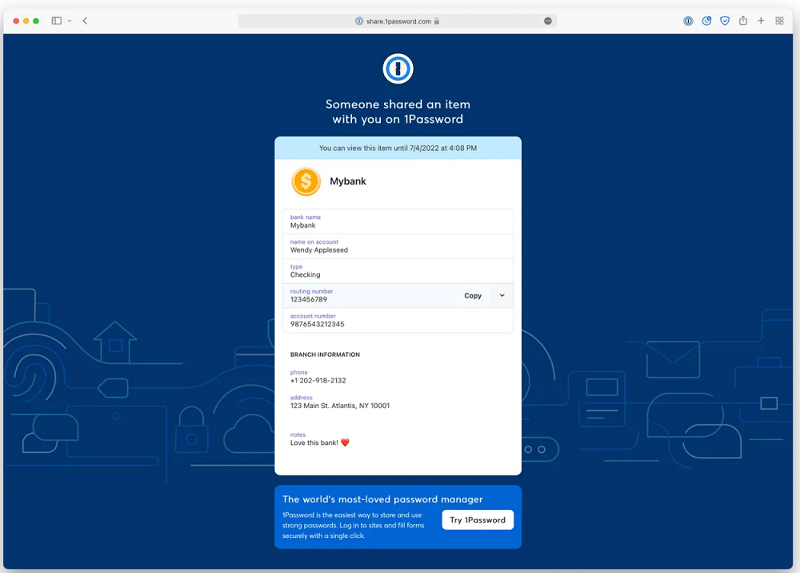This screenshot has width=800, height=573.
Task: Click the privacy report circular extension icon
Action: pyautogui.click(x=707, y=21)
